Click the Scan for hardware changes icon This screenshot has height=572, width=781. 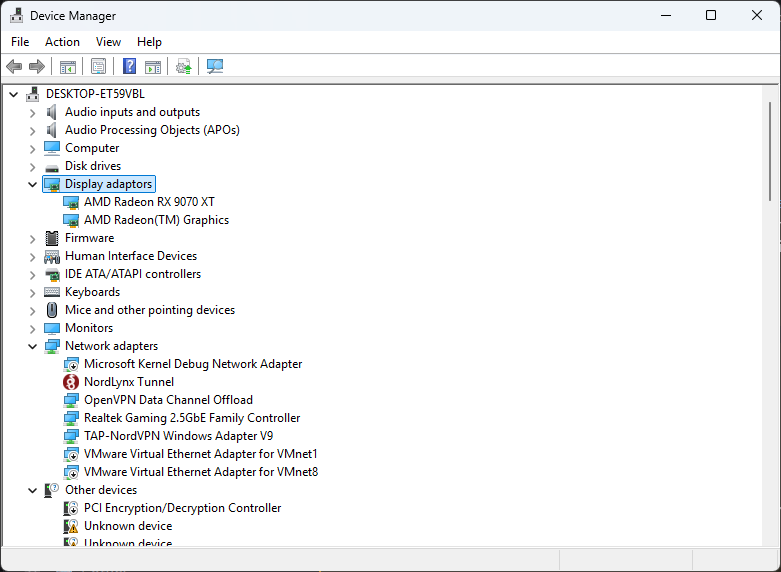(214, 67)
